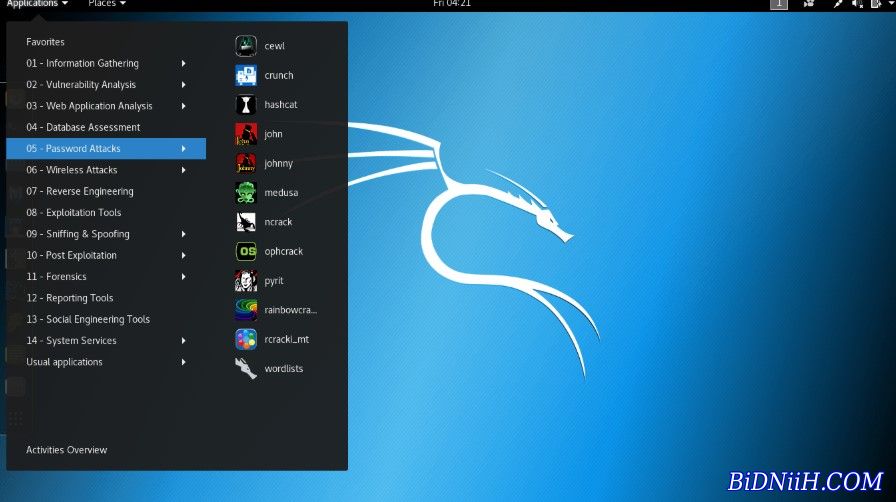Click Activities Overview link

[66, 450]
